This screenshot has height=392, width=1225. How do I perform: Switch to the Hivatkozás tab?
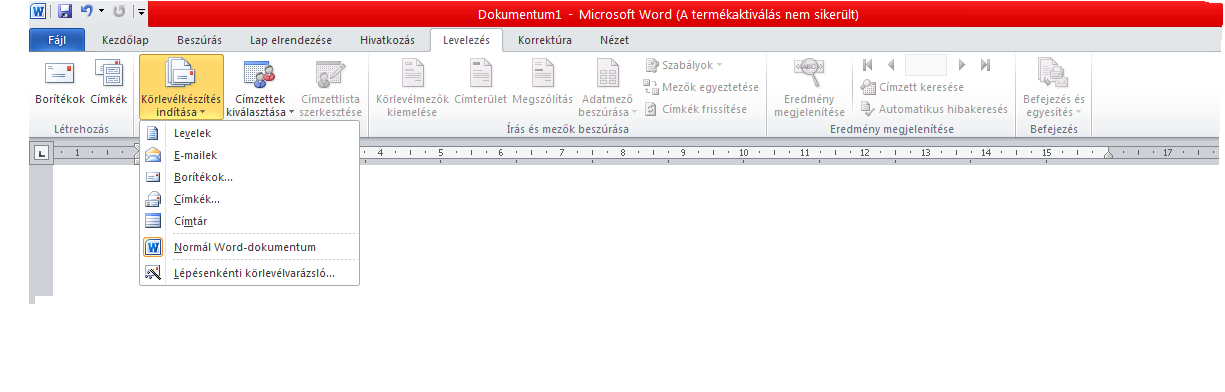[x=387, y=40]
